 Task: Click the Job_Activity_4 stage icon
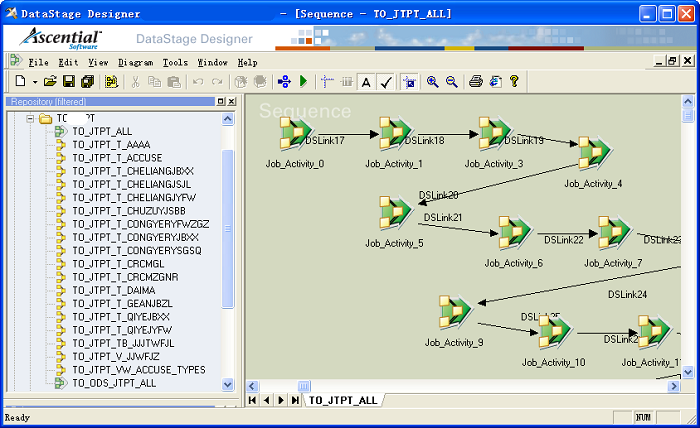coord(594,153)
